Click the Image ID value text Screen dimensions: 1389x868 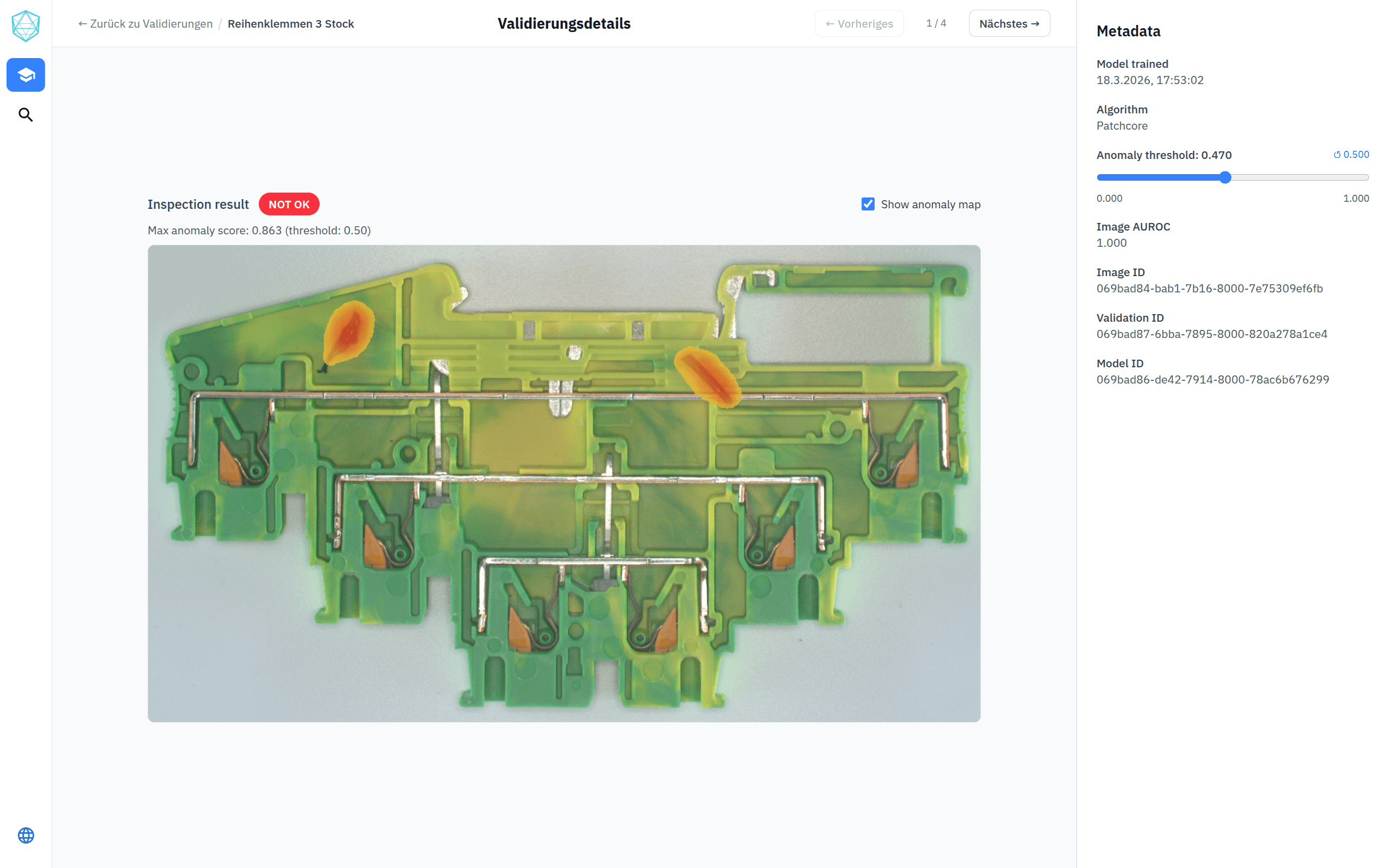point(1209,288)
